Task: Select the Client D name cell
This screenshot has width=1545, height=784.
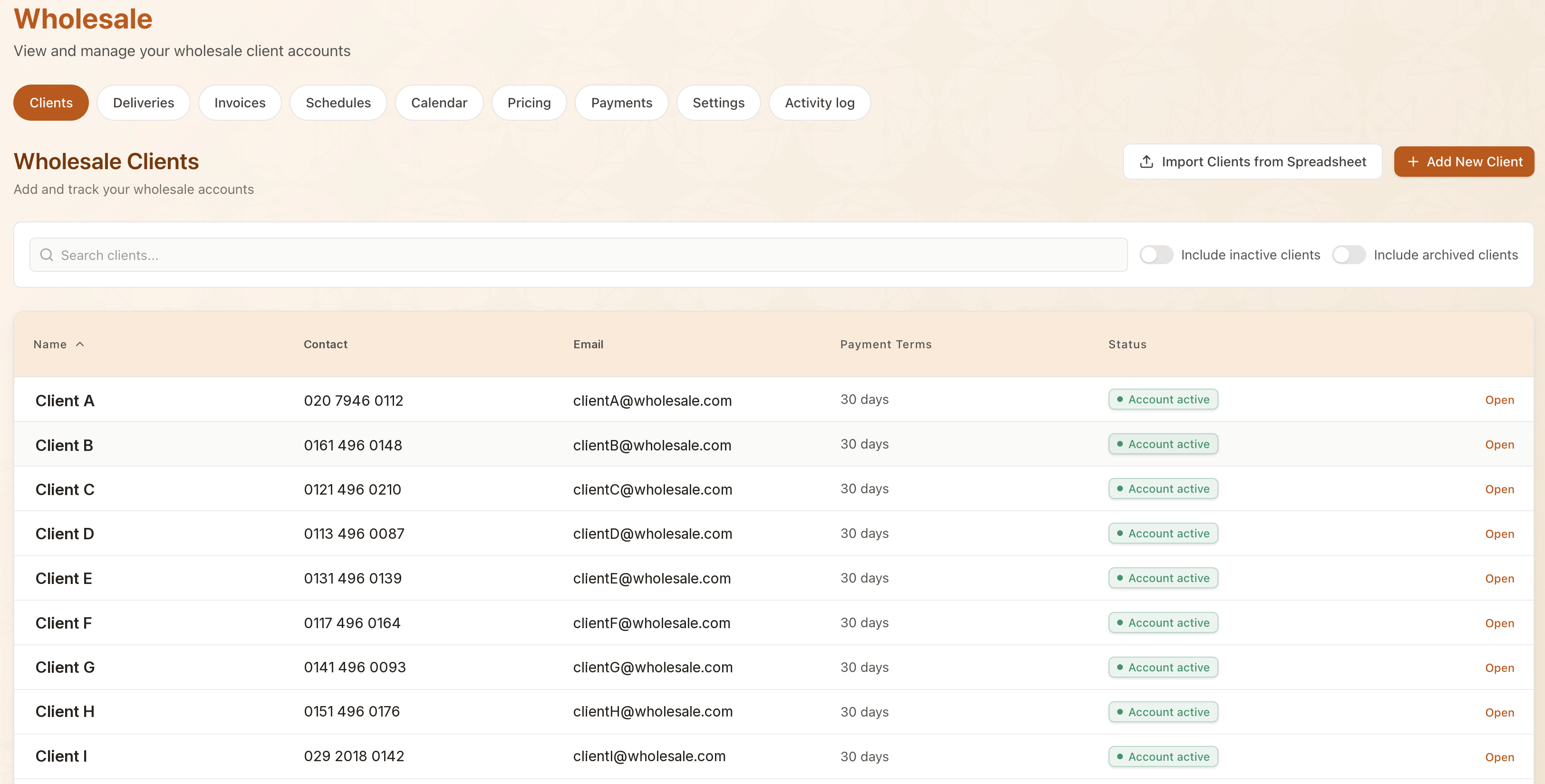Action: [x=65, y=534]
